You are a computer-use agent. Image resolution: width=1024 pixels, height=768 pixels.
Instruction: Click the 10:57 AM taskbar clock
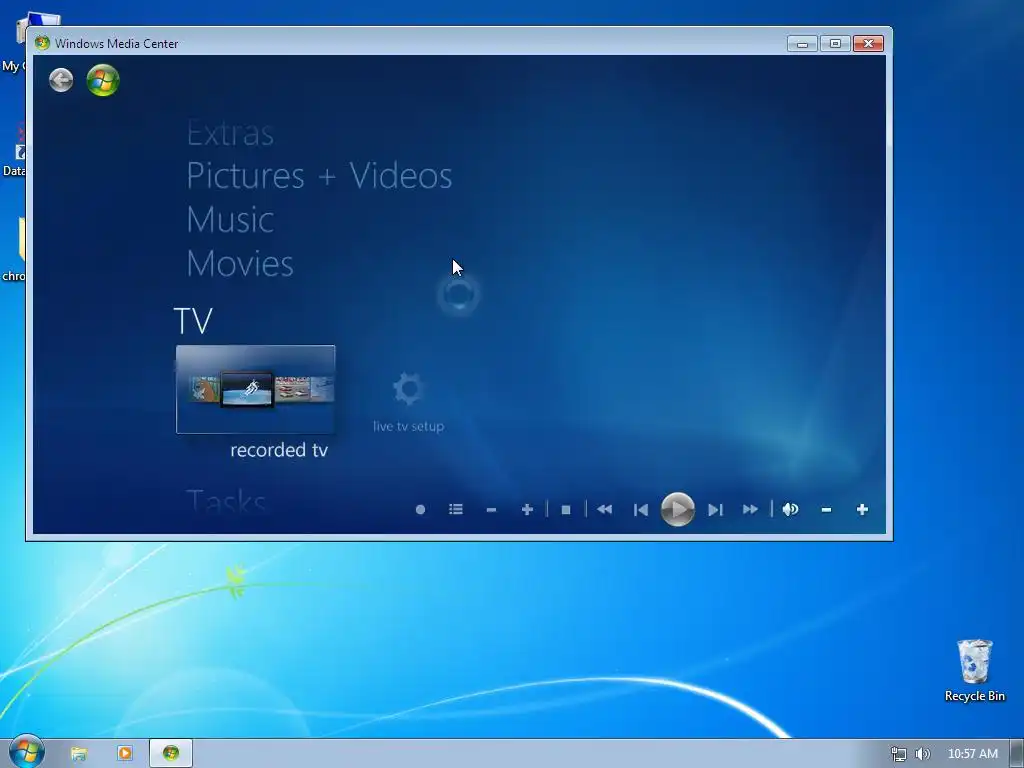[x=973, y=754]
